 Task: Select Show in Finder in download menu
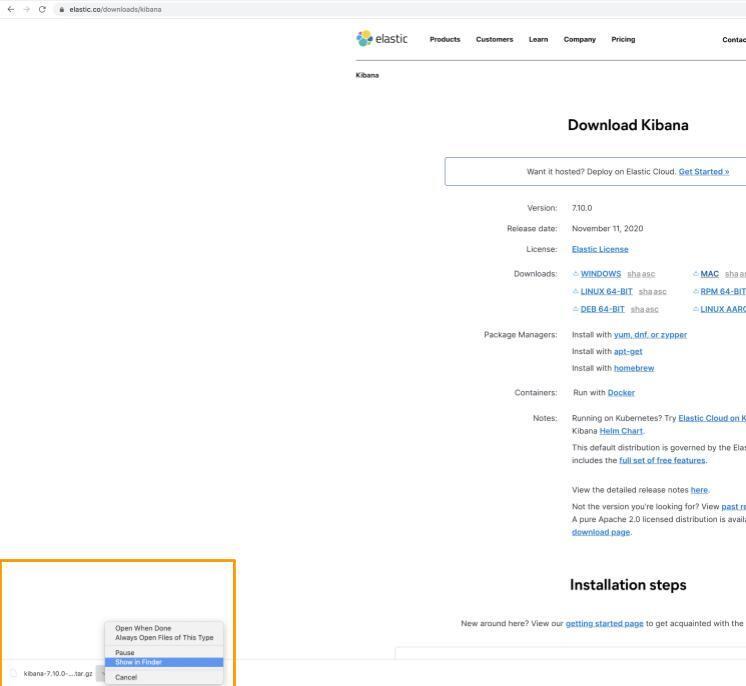click(164, 662)
